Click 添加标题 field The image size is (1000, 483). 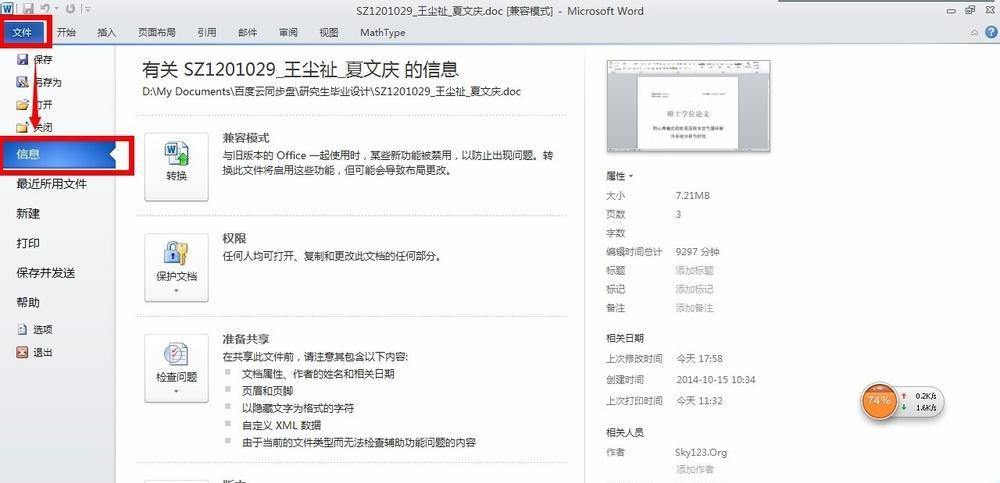click(x=695, y=271)
